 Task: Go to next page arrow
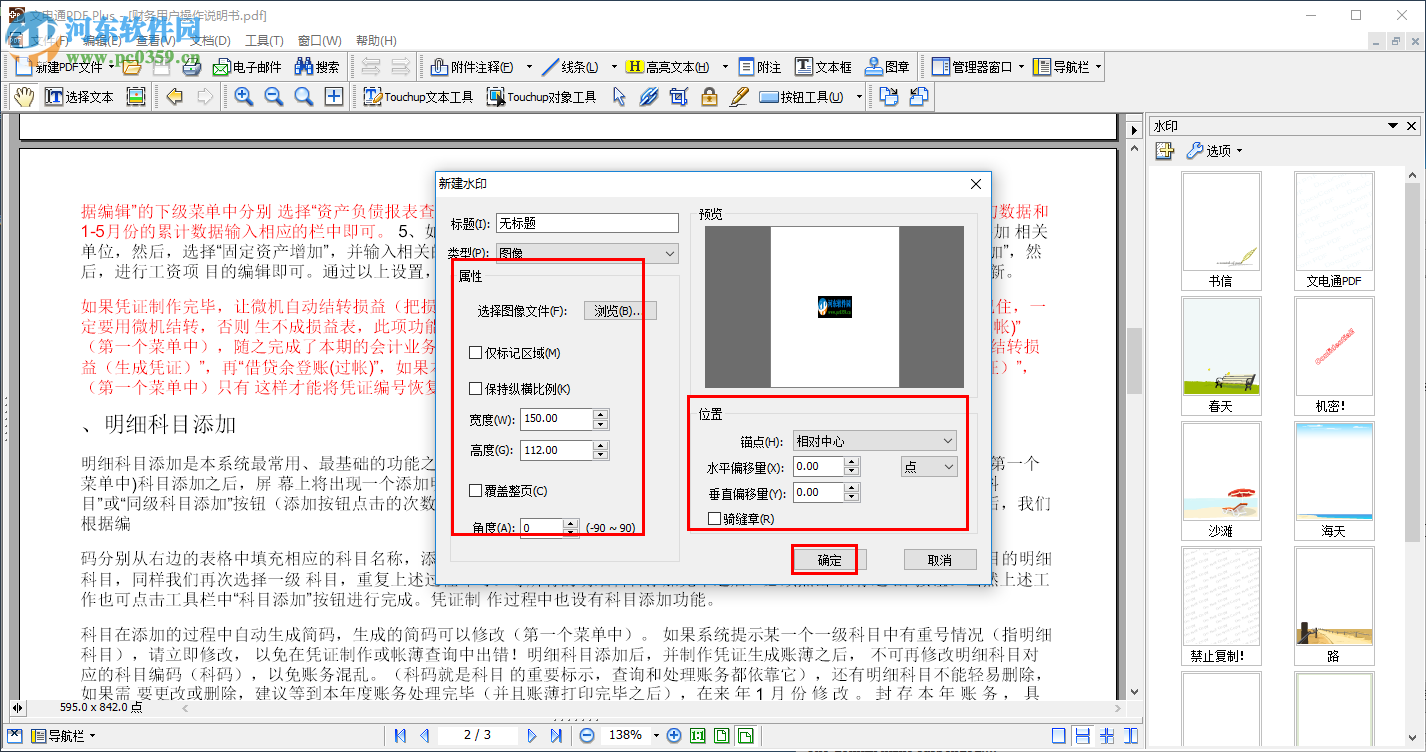533,735
